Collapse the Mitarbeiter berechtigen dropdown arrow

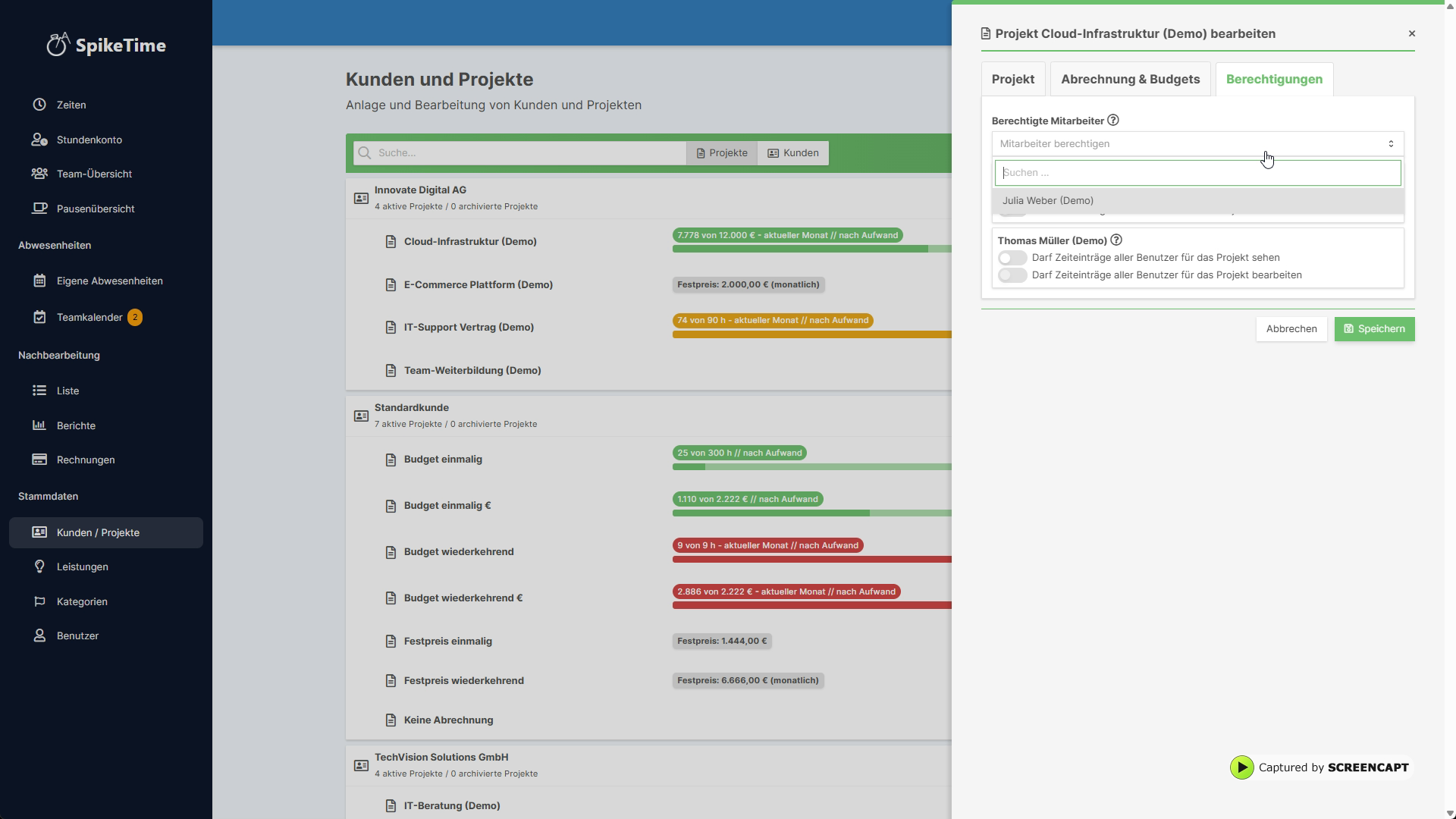[x=1391, y=144]
